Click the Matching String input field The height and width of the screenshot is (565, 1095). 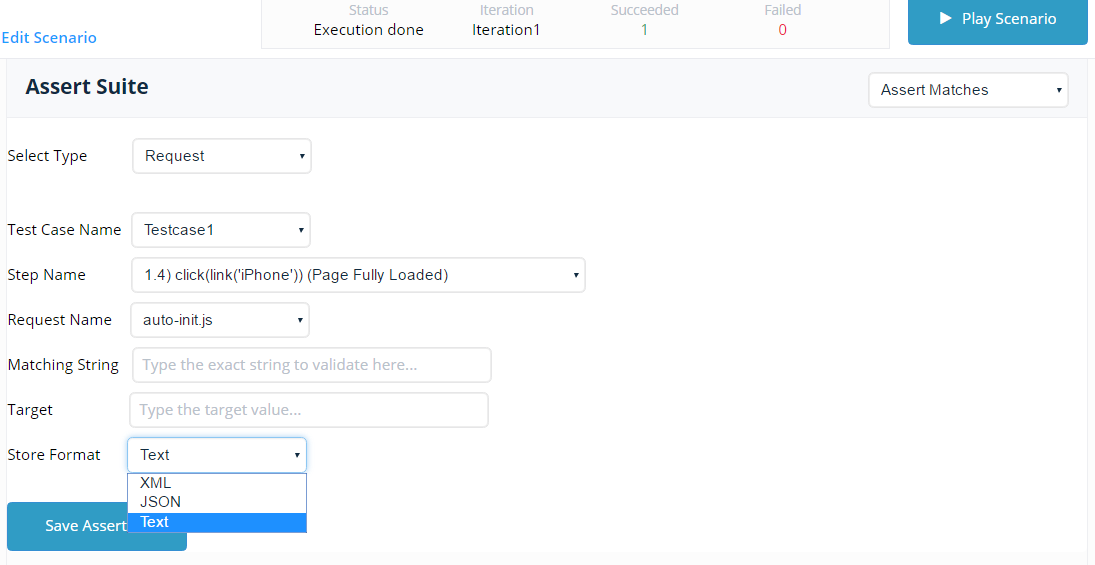tap(312, 365)
